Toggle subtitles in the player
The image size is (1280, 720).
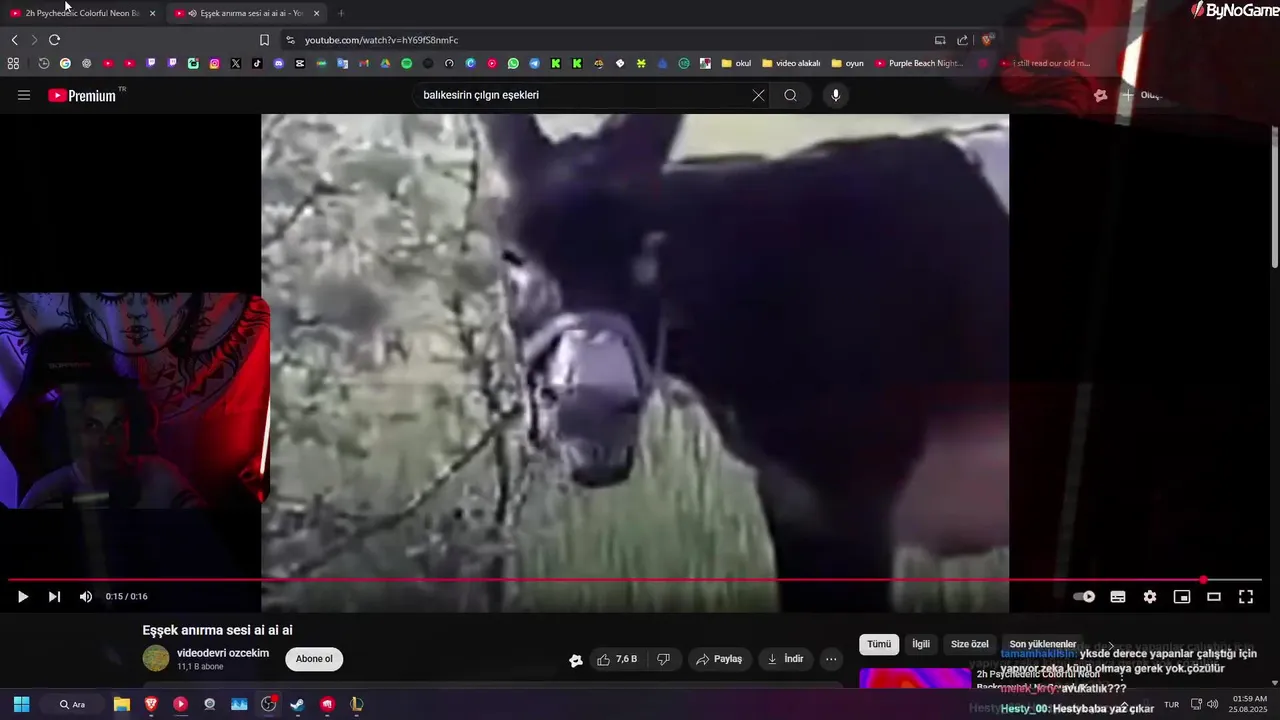click(x=1118, y=597)
